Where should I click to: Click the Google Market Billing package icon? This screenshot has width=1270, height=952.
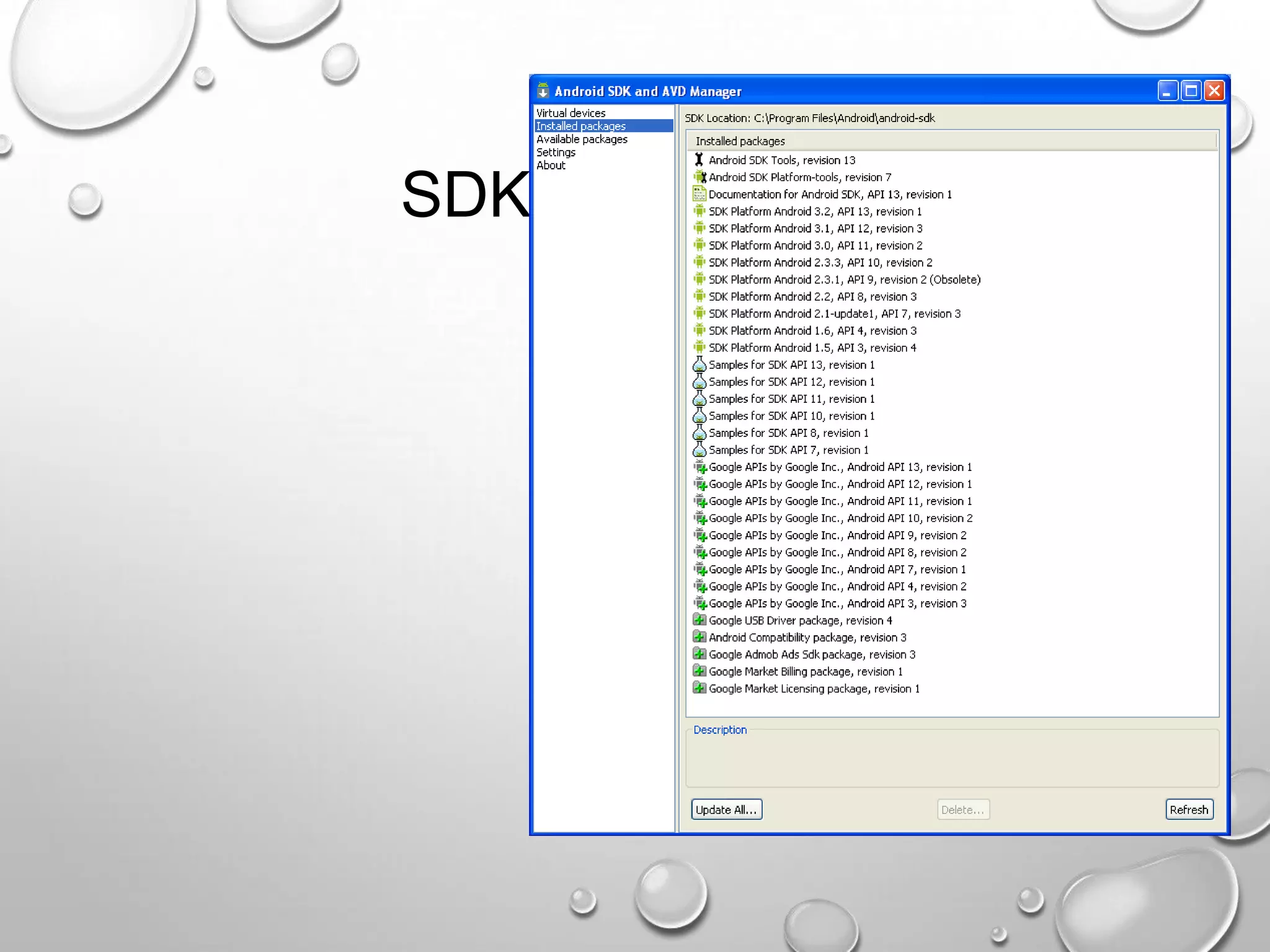tap(699, 671)
